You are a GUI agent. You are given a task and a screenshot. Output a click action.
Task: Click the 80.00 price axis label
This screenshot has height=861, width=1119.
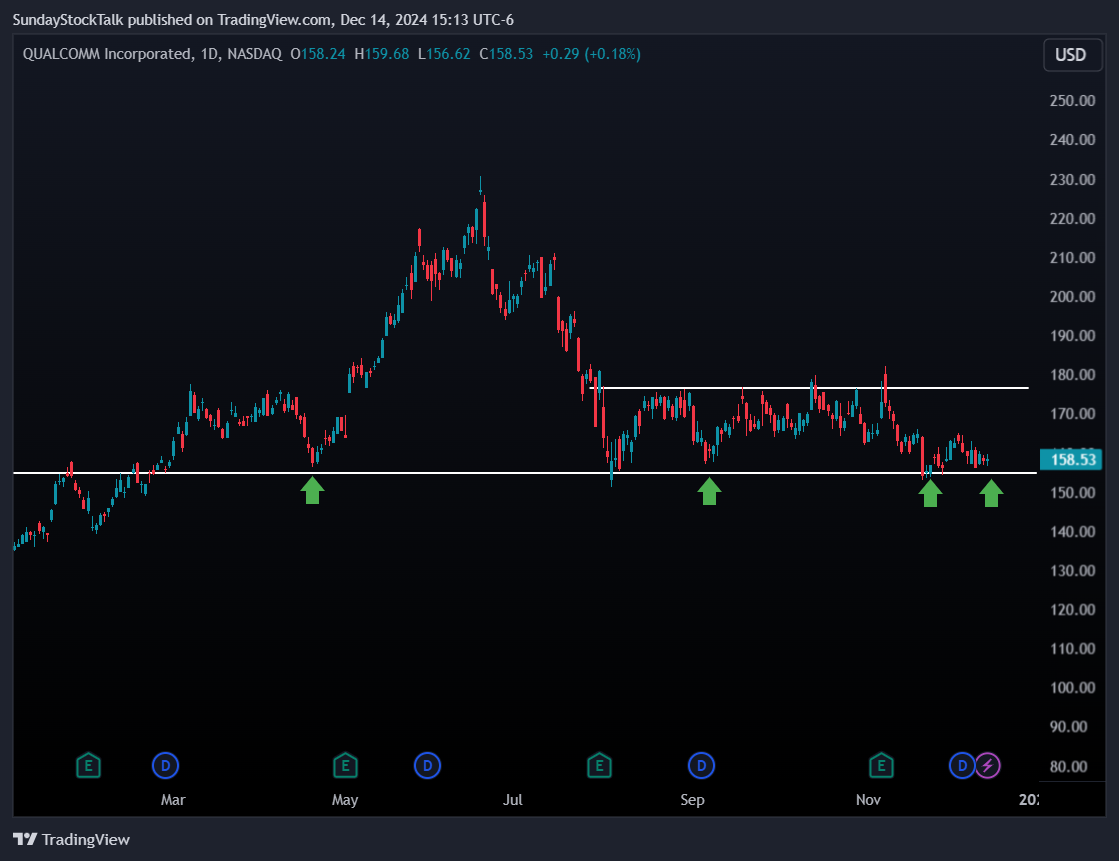coord(1068,767)
